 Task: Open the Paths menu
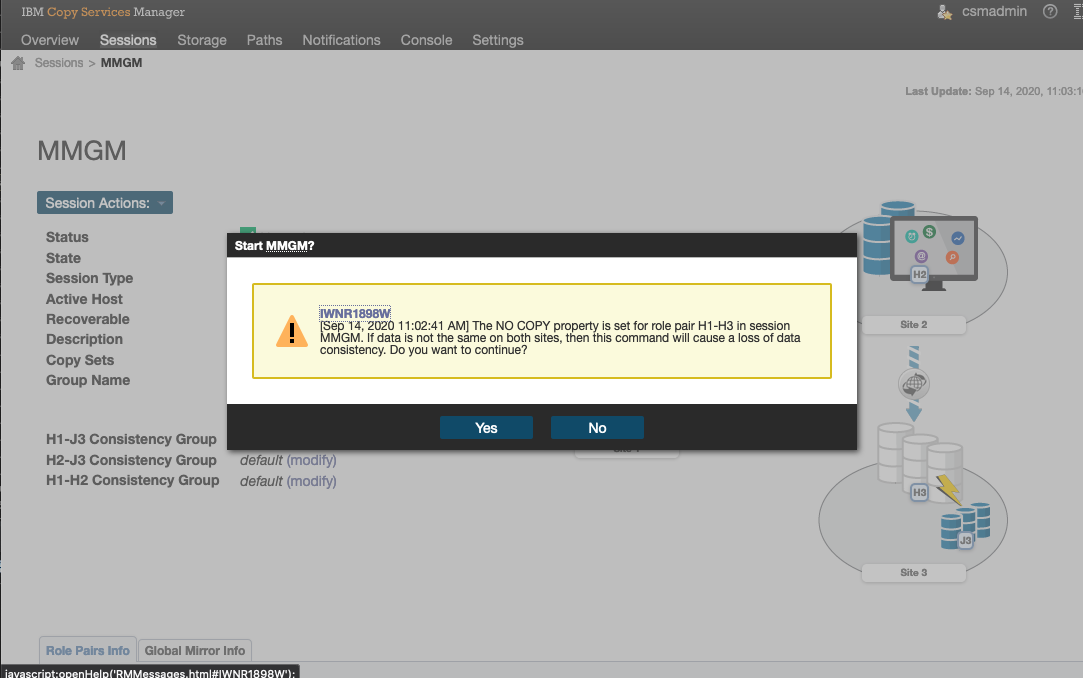coord(265,40)
